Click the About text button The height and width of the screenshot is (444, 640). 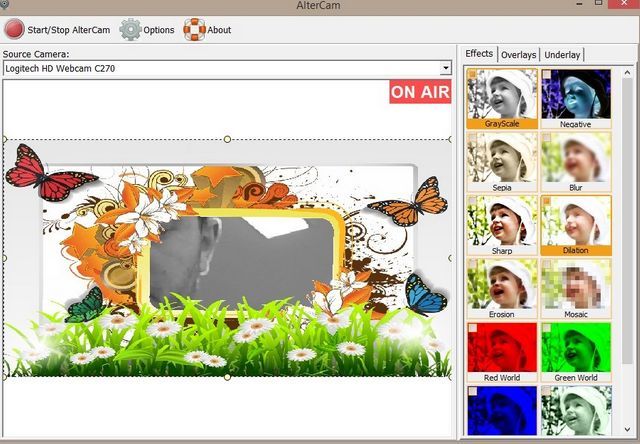(x=219, y=30)
